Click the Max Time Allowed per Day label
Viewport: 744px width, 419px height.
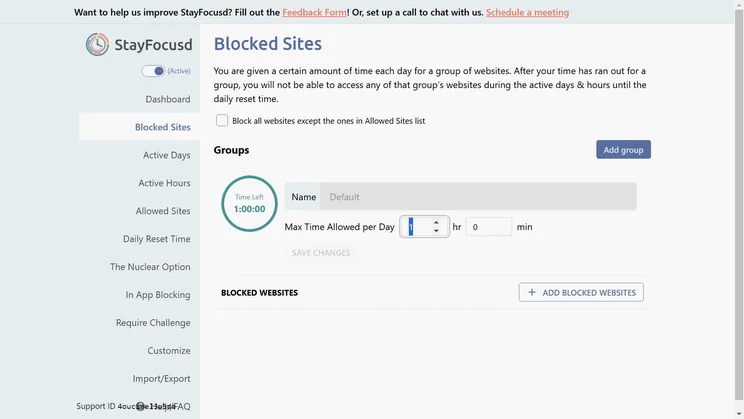(339, 227)
